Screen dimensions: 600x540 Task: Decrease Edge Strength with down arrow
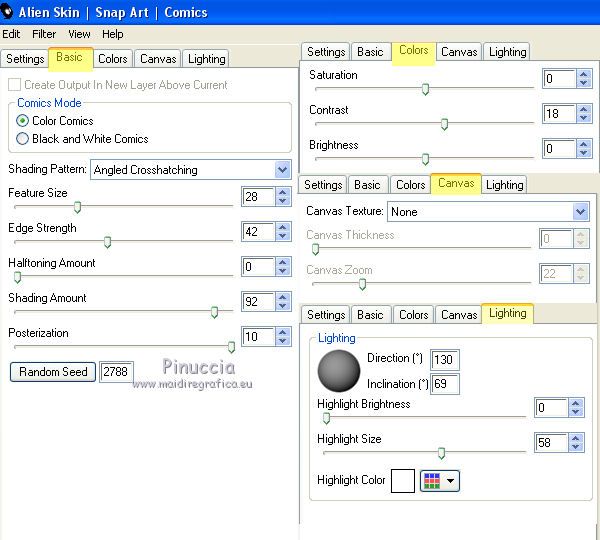(283, 236)
